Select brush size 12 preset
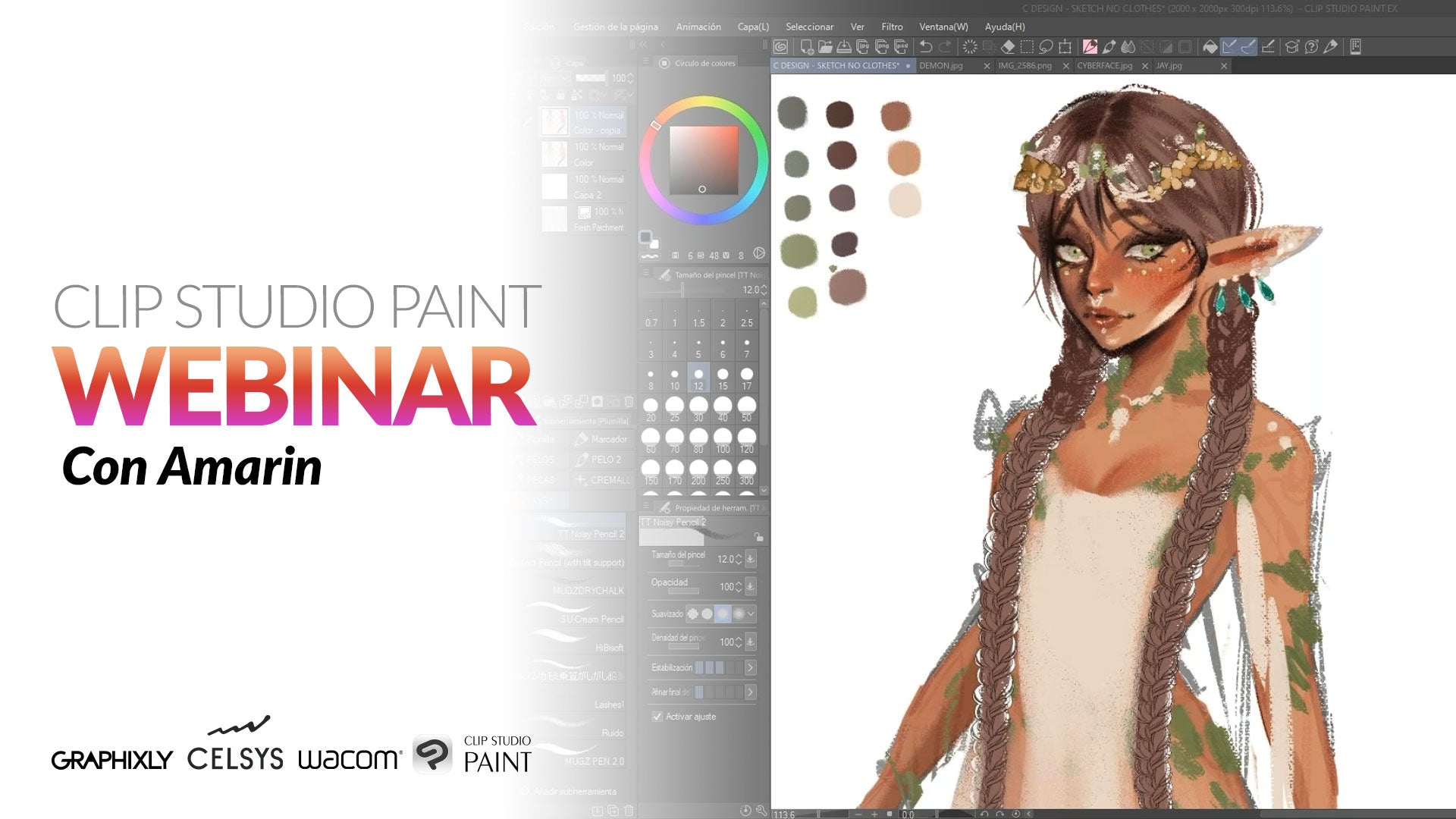Viewport: 1456px width, 819px height. (x=698, y=377)
